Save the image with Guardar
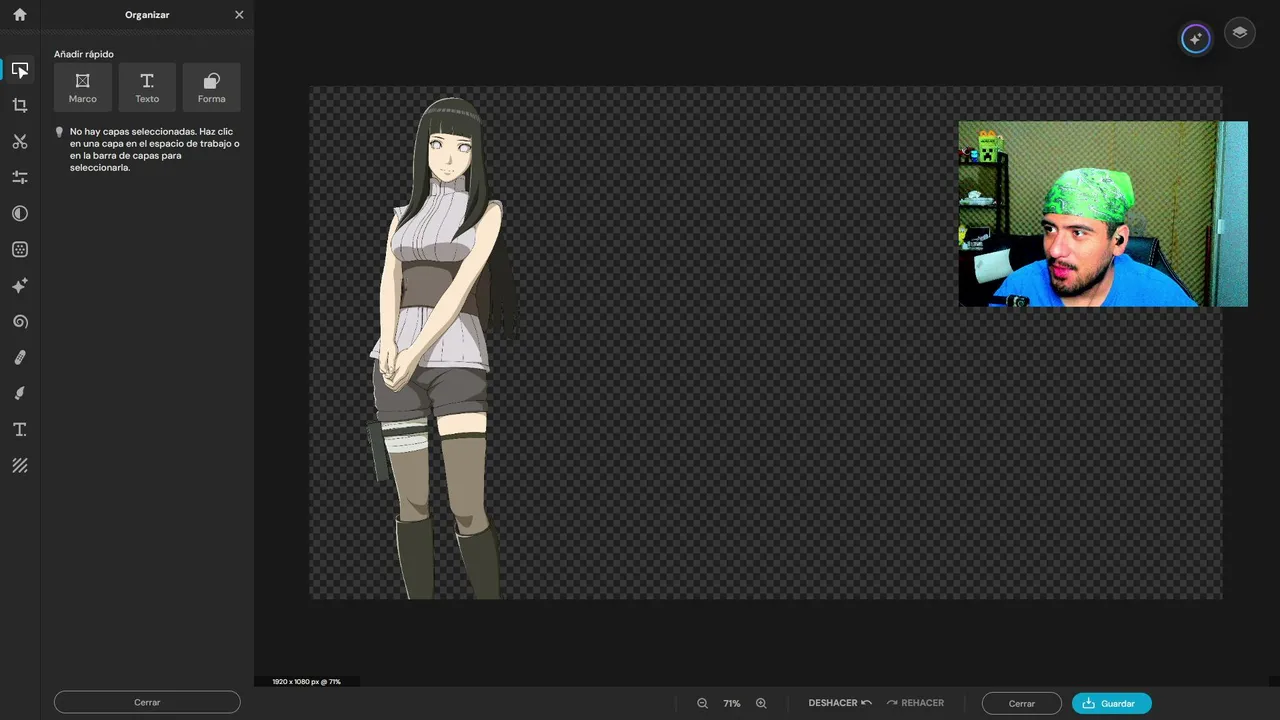This screenshot has height=720, width=1280. [1112, 703]
